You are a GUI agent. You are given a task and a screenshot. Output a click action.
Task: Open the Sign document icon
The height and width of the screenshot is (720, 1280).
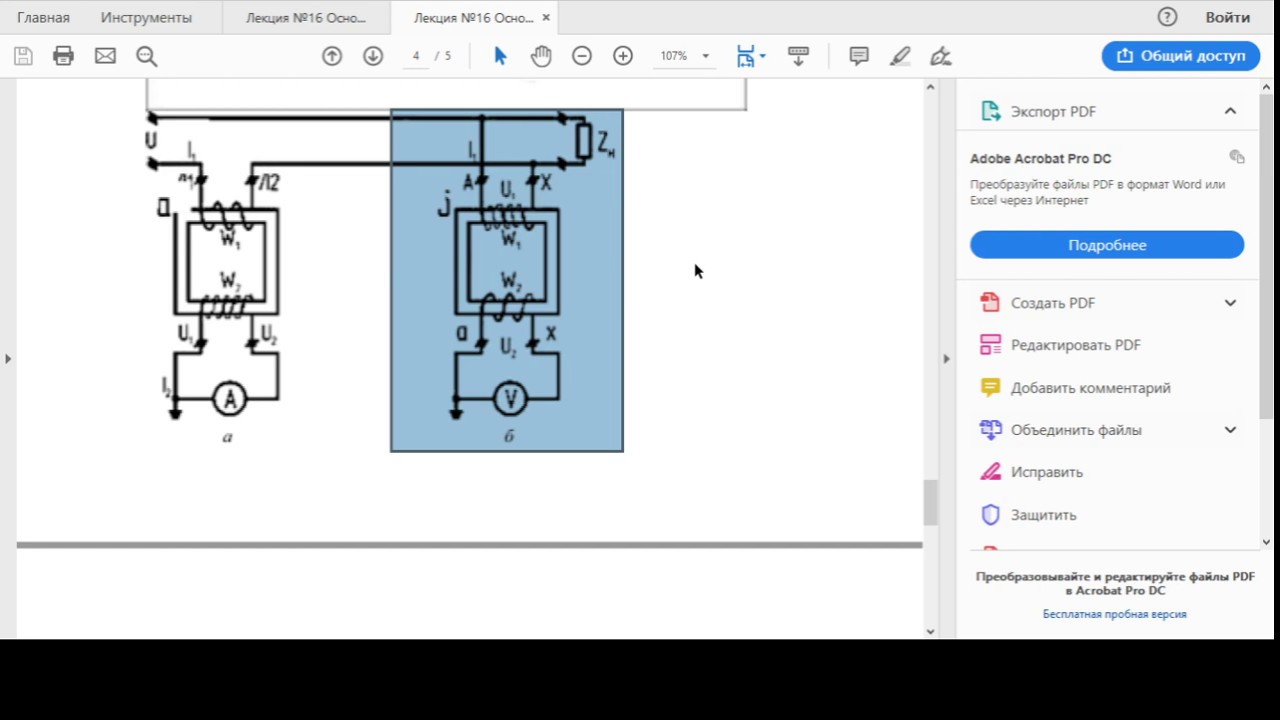941,56
